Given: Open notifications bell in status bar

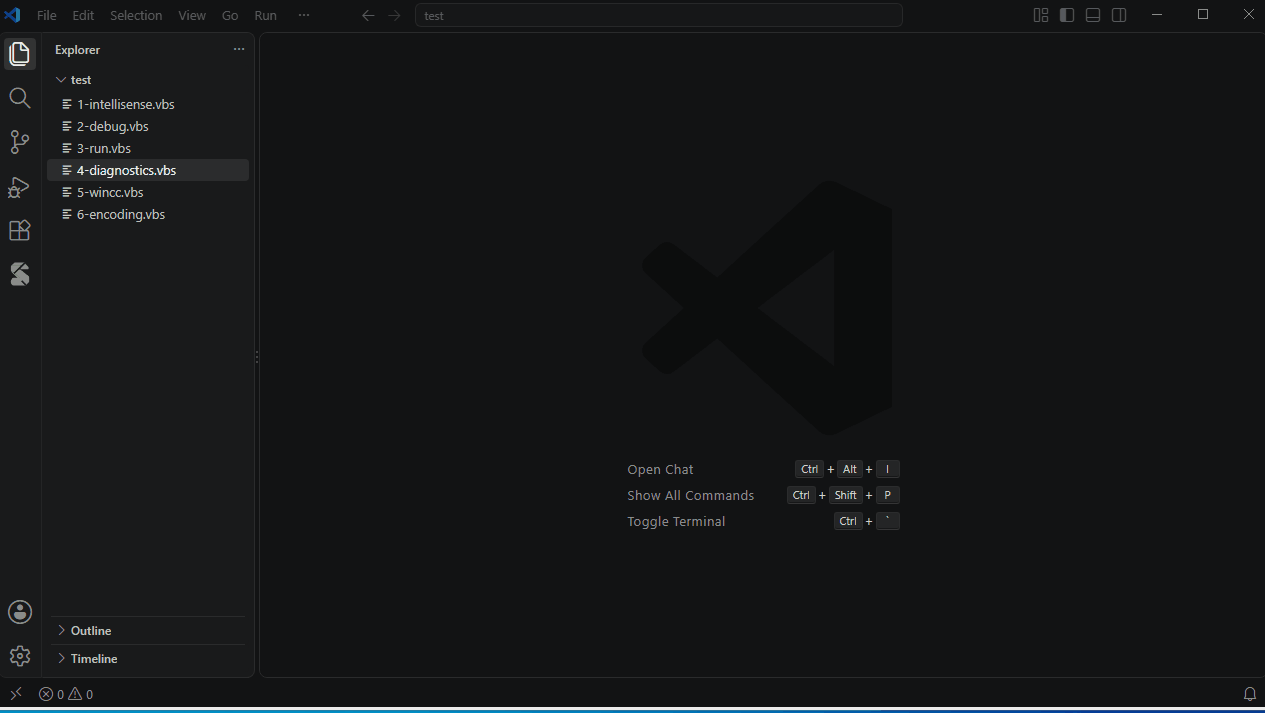Looking at the screenshot, I should (1249, 694).
